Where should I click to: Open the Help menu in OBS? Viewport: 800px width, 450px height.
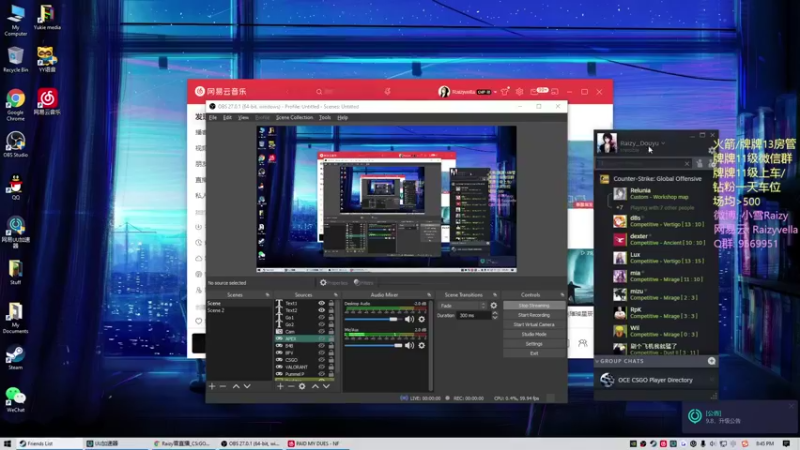[x=343, y=118]
